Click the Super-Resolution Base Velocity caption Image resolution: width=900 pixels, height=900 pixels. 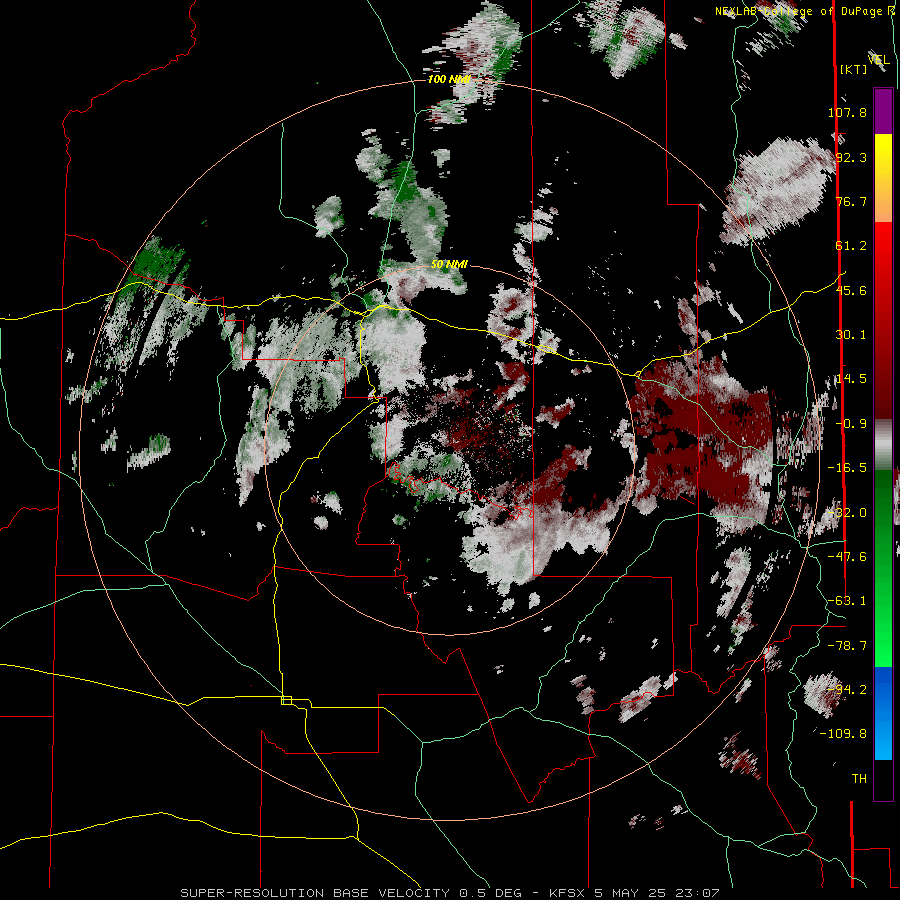point(449,893)
